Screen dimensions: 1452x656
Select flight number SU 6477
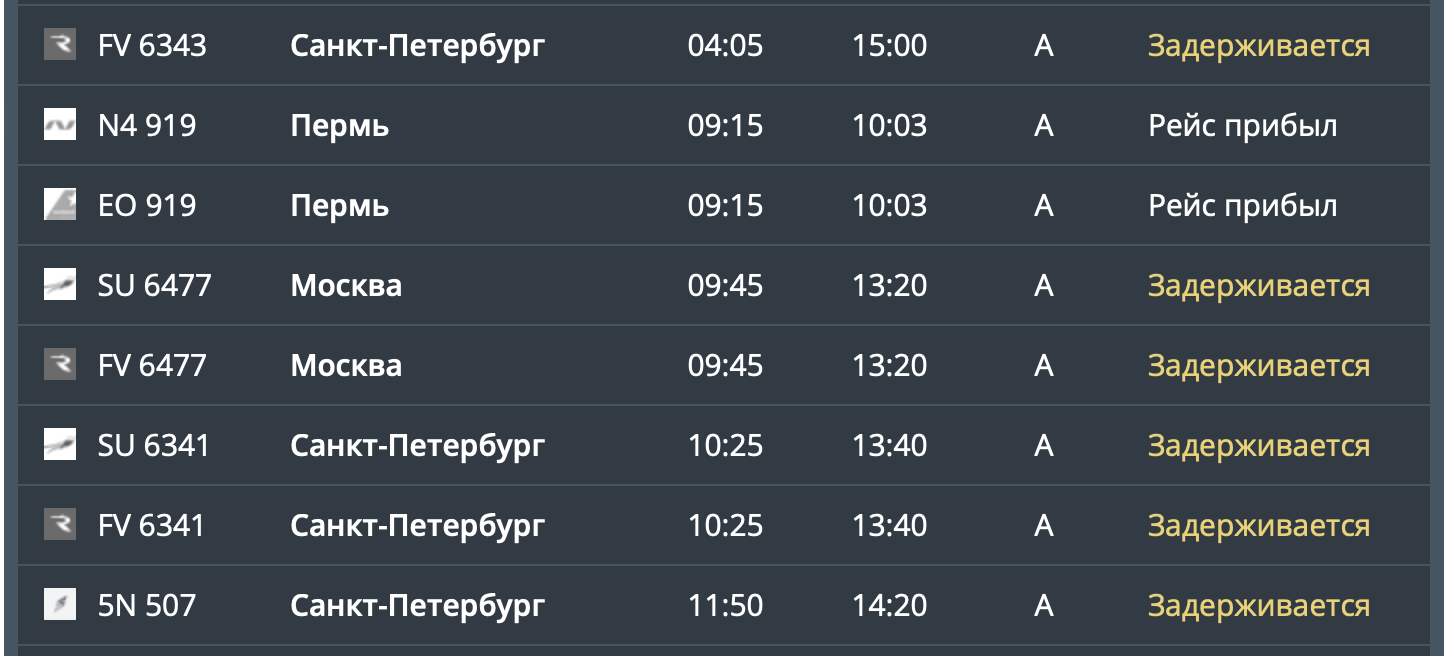tap(155, 285)
